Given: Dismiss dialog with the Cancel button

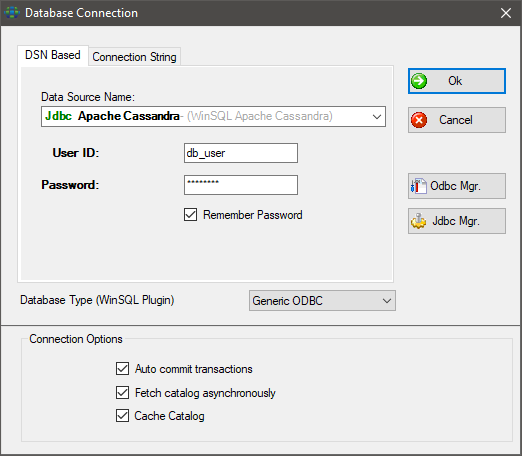Looking at the screenshot, I should [457, 120].
